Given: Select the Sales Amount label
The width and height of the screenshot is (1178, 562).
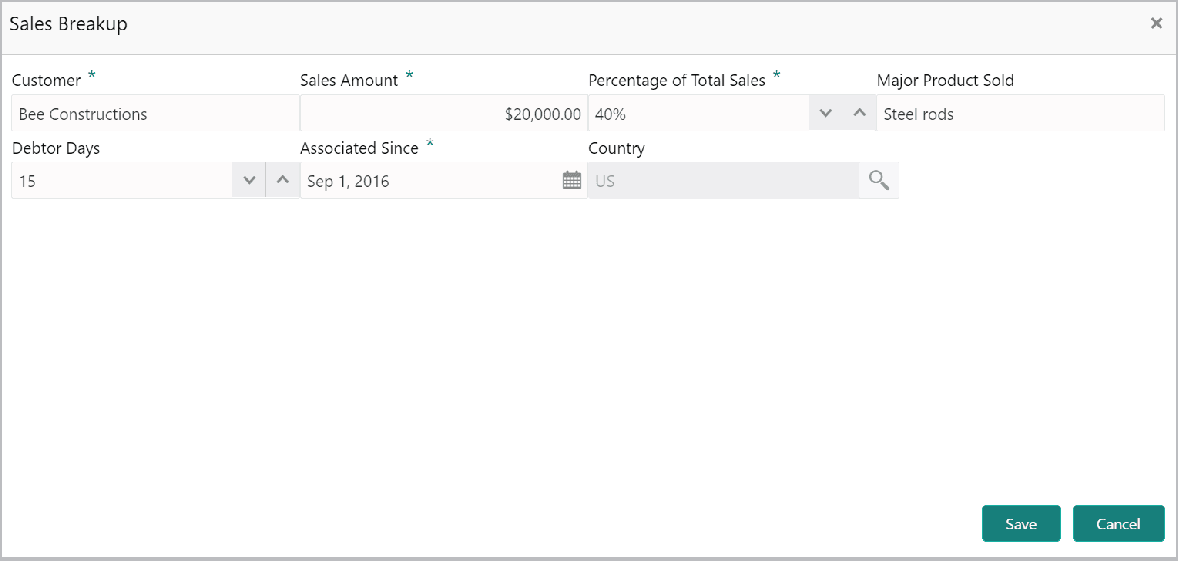Looking at the screenshot, I should 349,81.
